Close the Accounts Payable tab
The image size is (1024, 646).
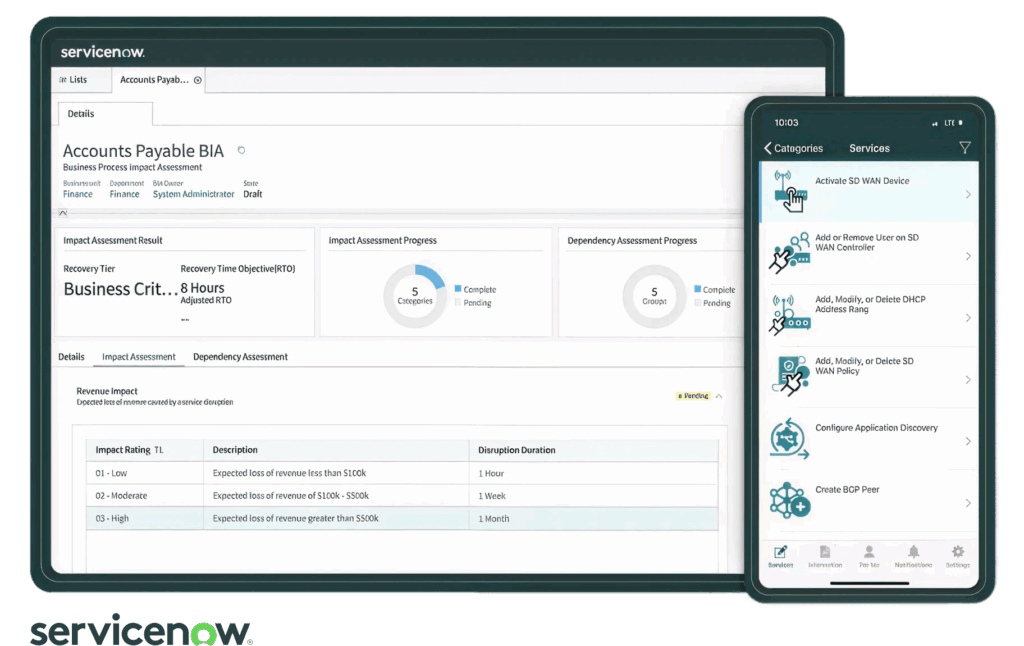pyautogui.click(x=197, y=80)
